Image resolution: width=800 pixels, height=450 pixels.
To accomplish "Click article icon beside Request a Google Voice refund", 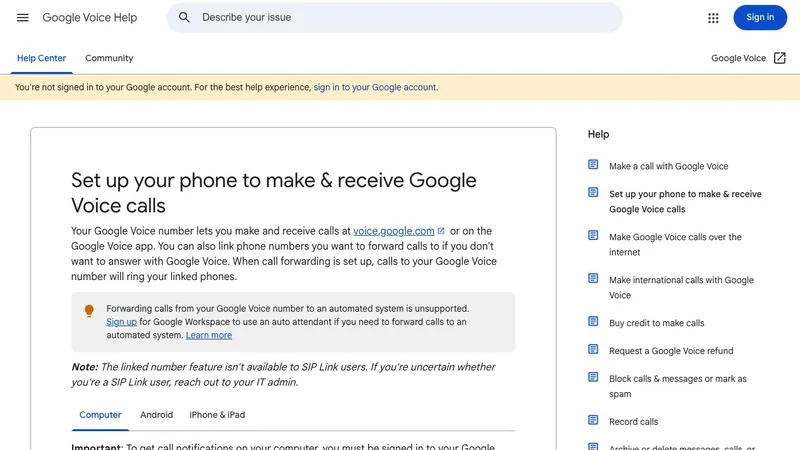I will pyautogui.click(x=593, y=349).
